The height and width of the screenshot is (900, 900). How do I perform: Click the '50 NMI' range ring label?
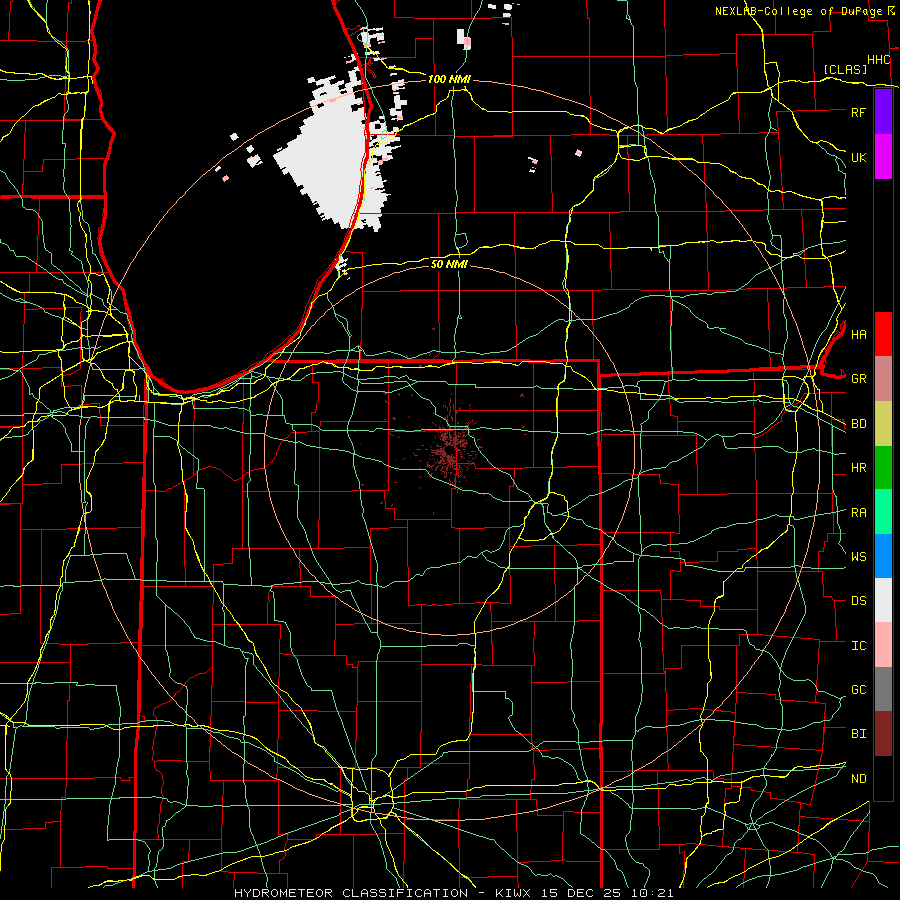(449, 264)
